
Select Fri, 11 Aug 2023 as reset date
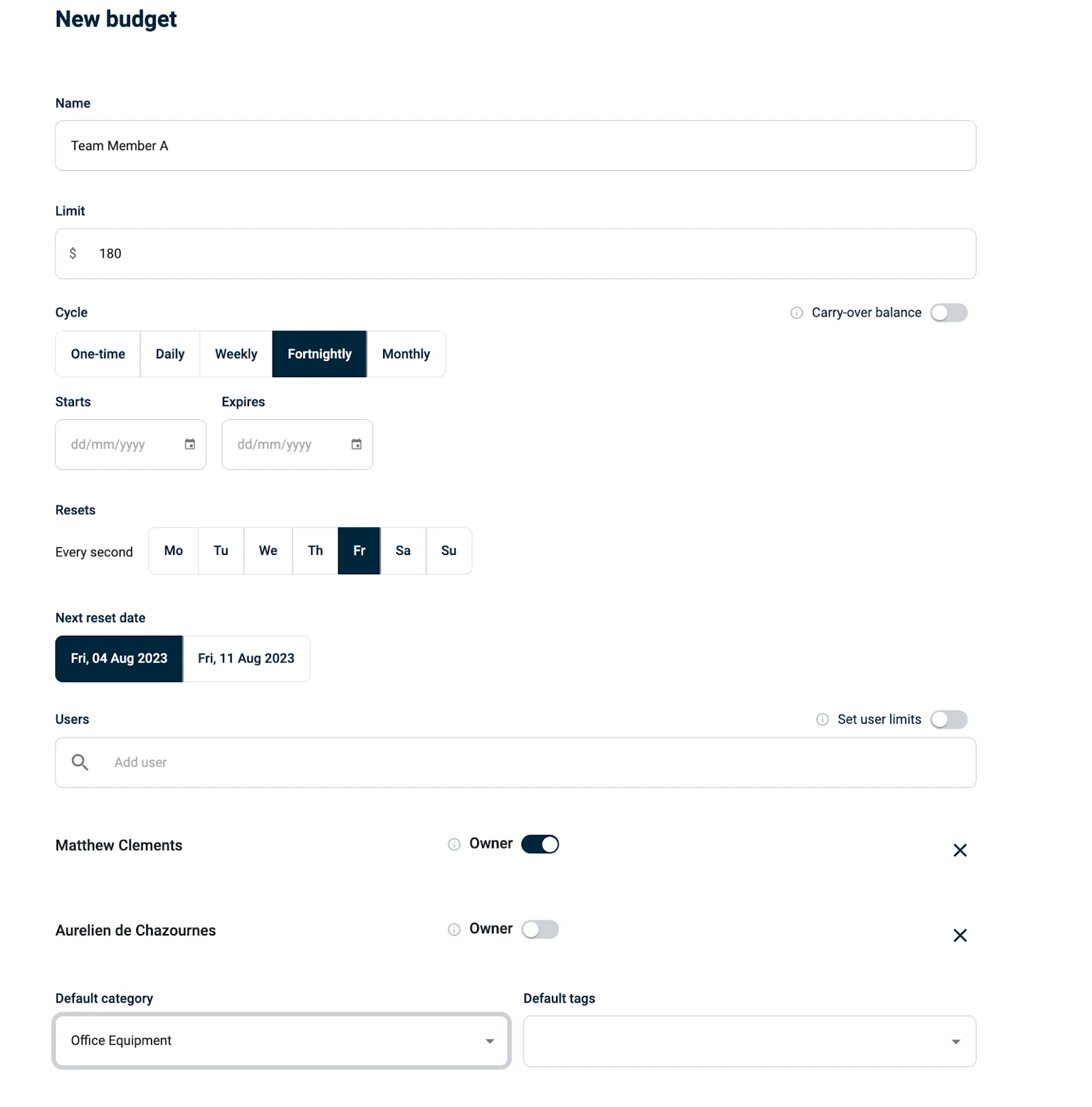pyautogui.click(x=246, y=658)
